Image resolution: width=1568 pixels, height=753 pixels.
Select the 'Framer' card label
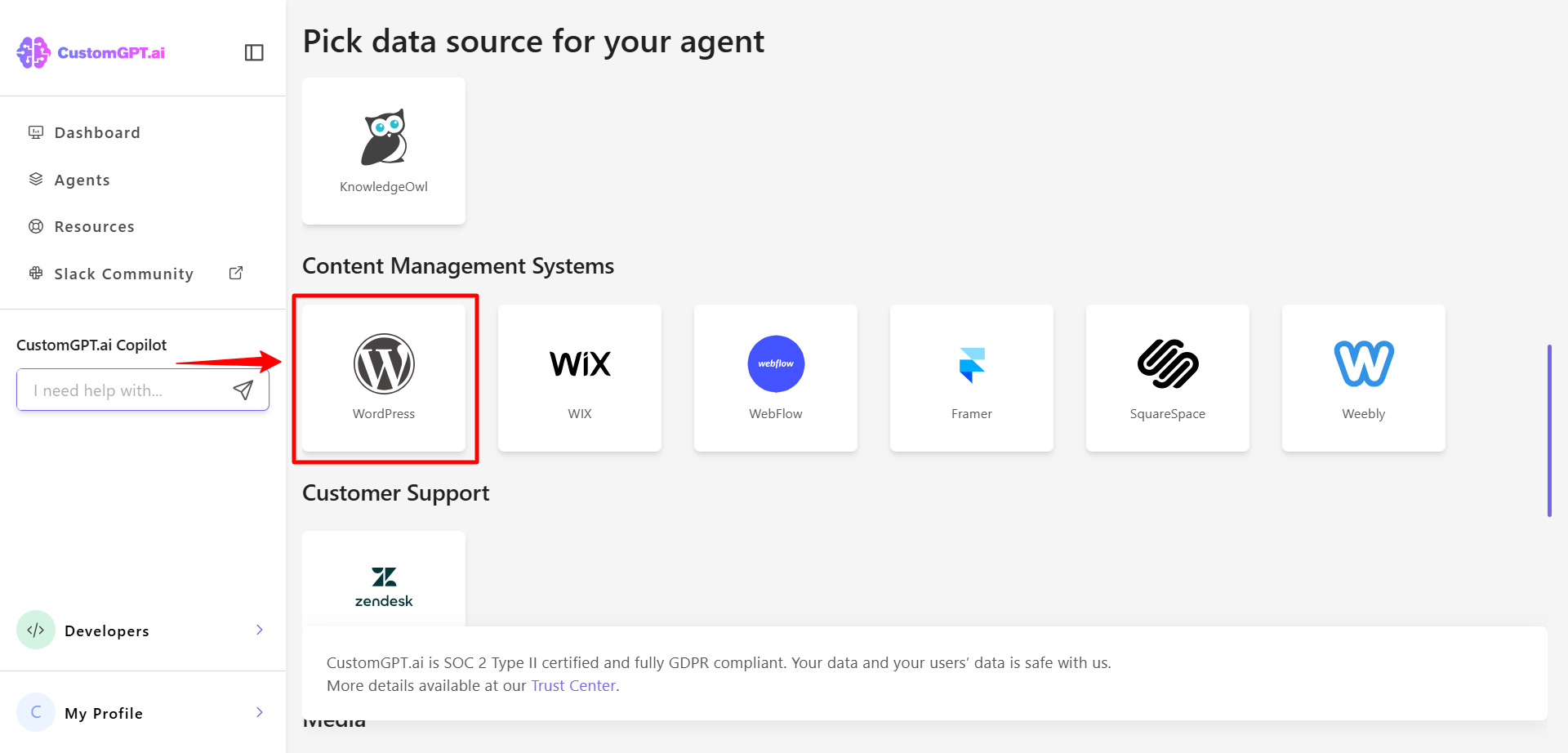[x=972, y=414]
